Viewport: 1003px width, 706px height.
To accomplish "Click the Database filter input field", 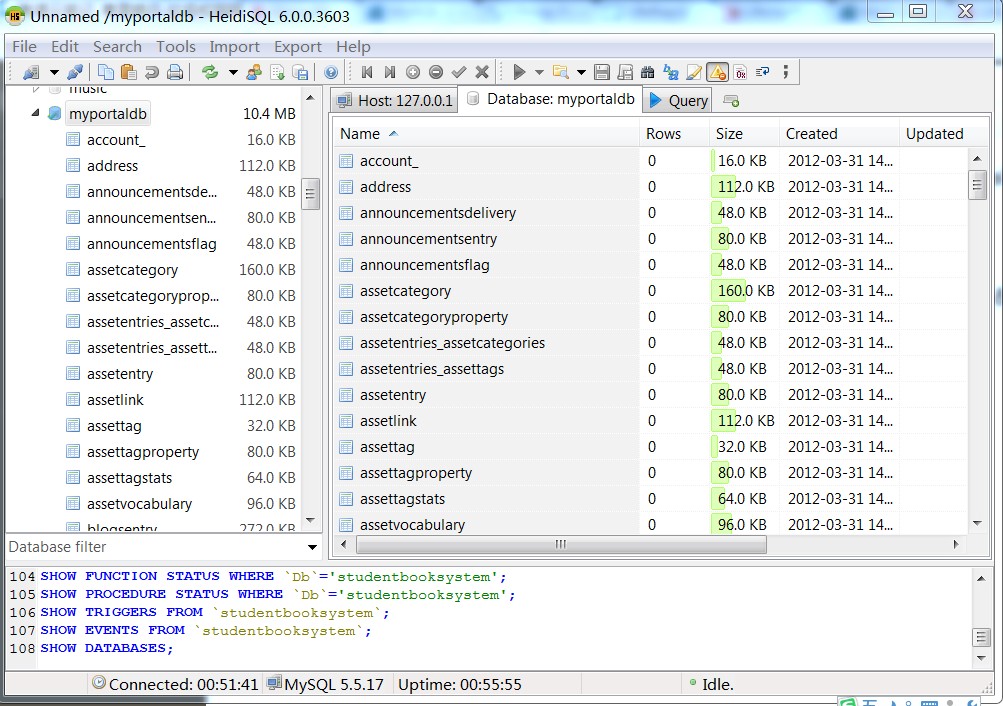I will tap(155, 547).
